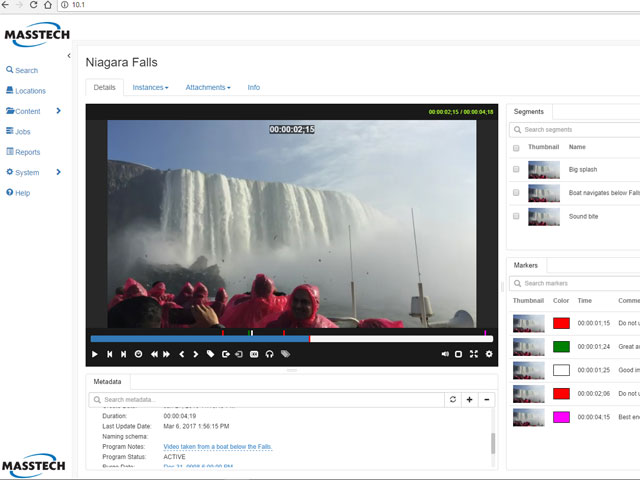Play the Niagara Falls video
The image size is (640, 480).
[x=95, y=354]
